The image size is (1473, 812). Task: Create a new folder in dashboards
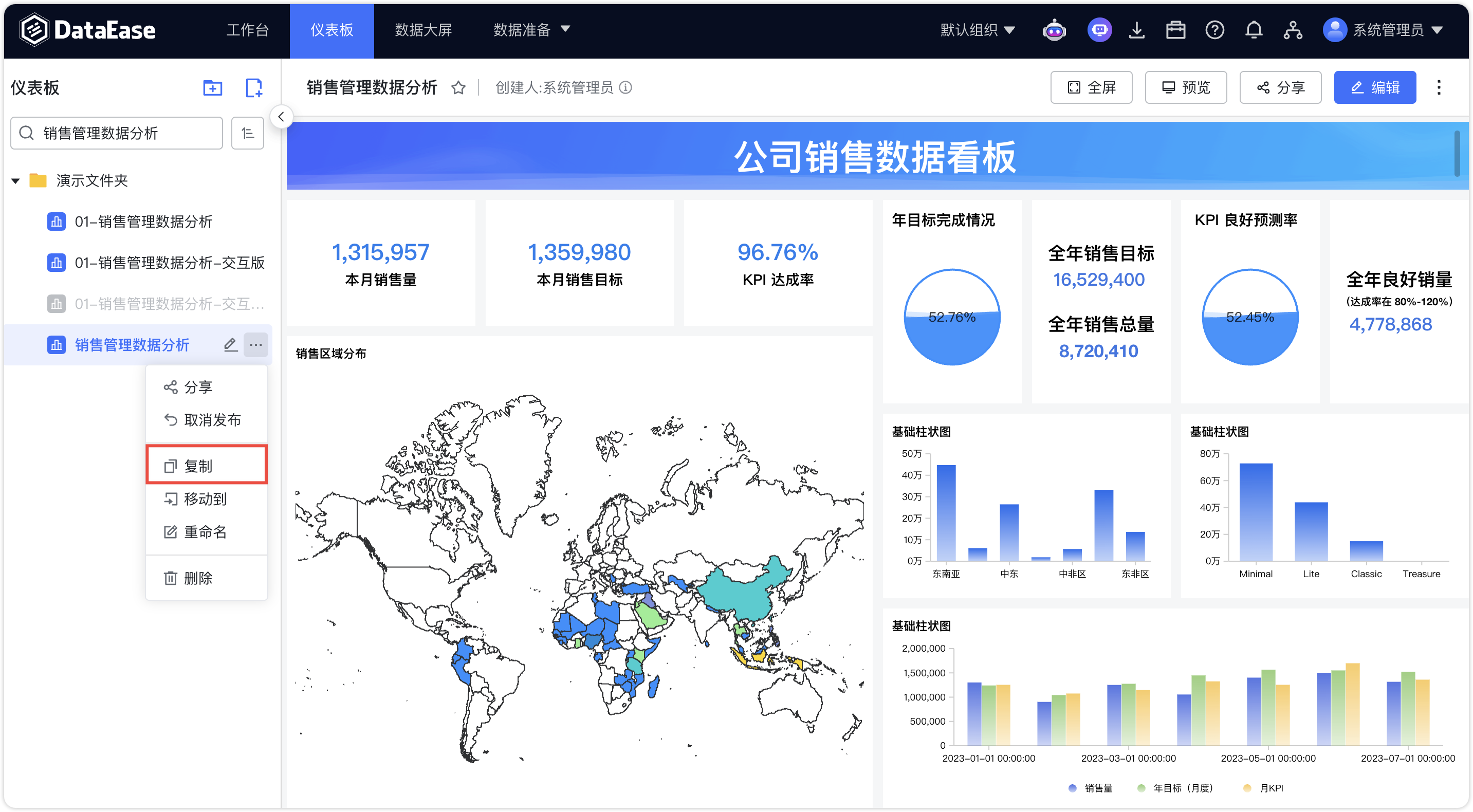pyautogui.click(x=213, y=88)
